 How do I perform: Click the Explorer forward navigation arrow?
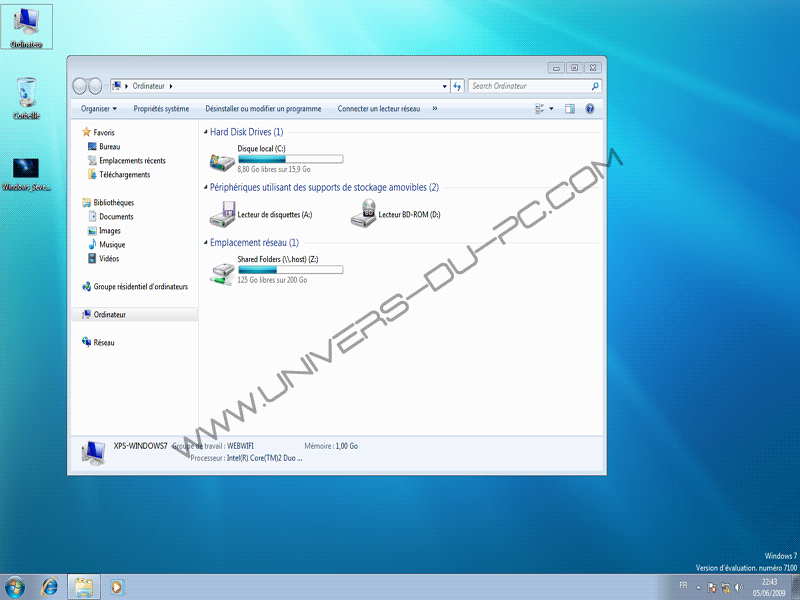(95, 86)
